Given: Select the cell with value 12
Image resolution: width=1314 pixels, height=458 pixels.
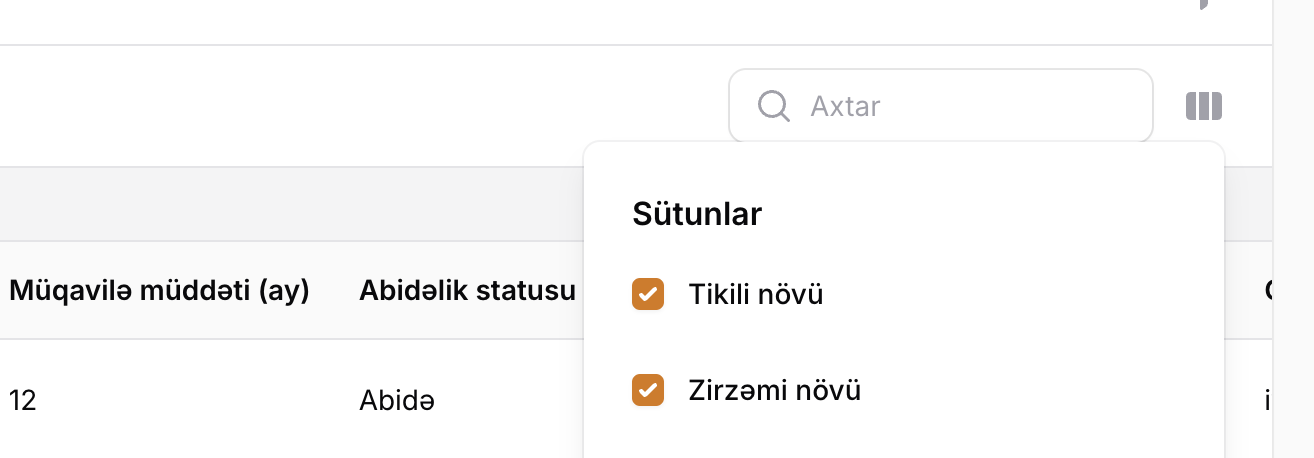Looking at the screenshot, I should point(23,401).
